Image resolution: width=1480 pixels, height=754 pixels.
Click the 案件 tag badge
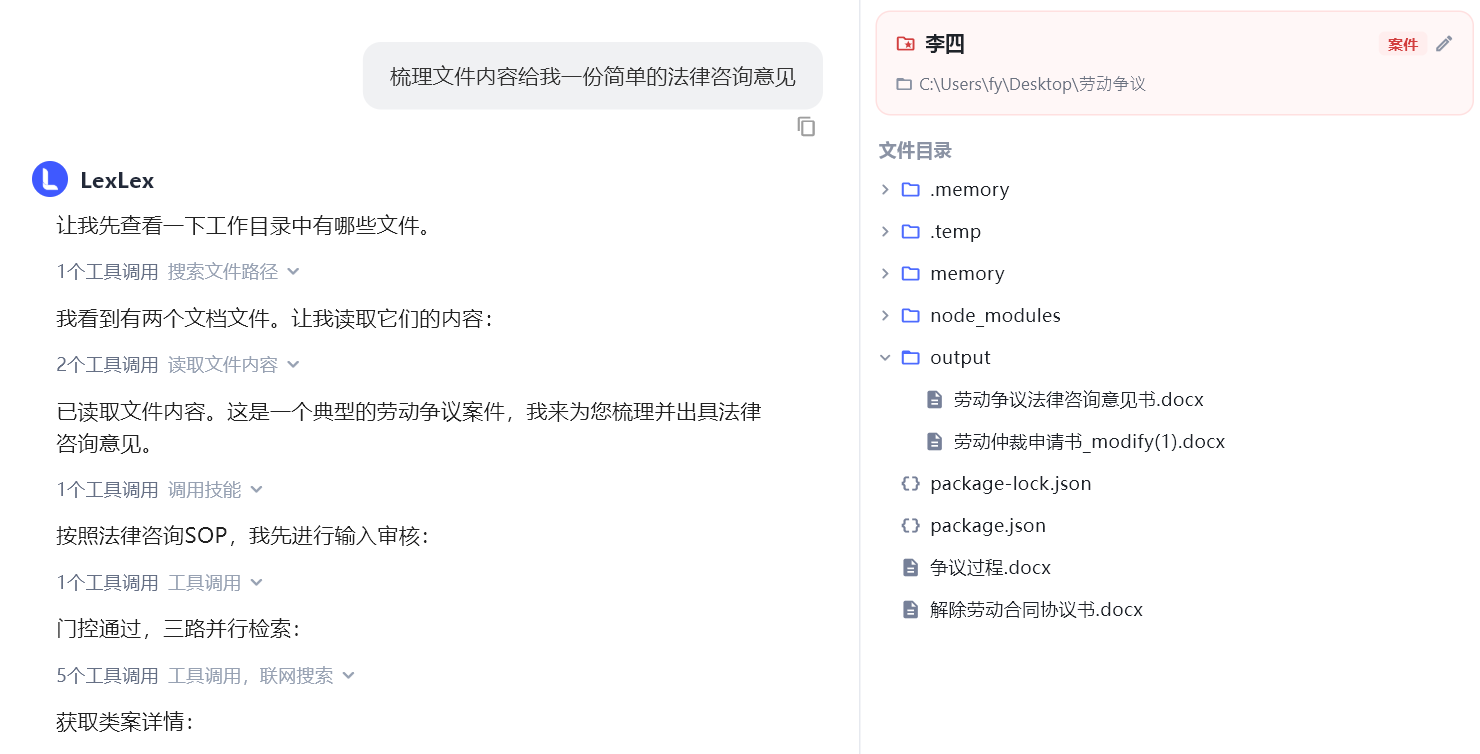click(x=1403, y=44)
